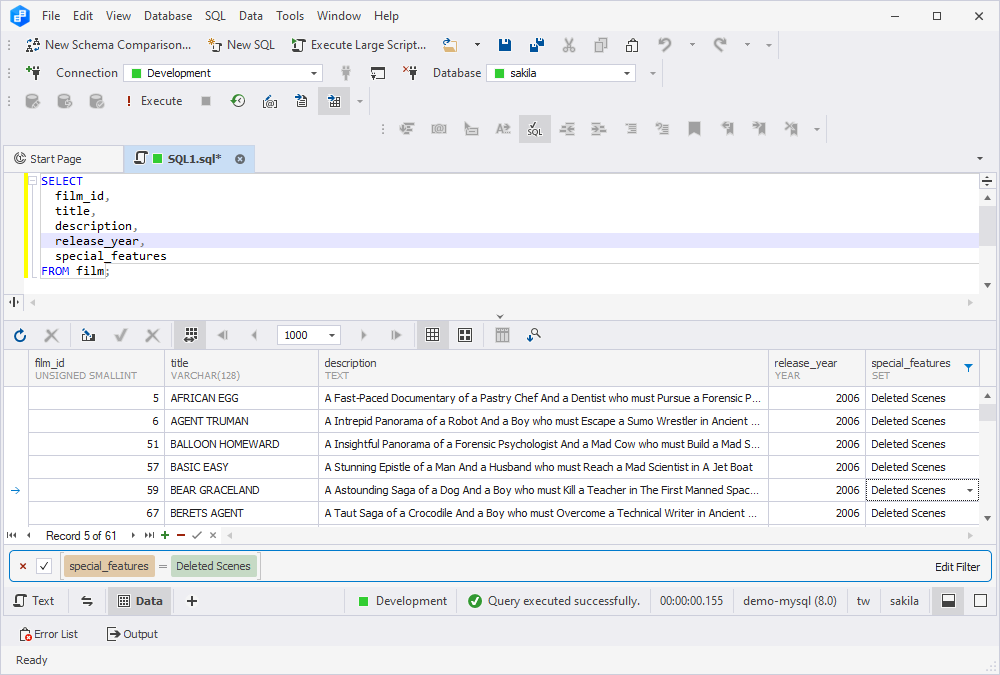Switch to the Text view tab
The width and height of the screenshot is (1000, 675).
(x=34, y=601)
